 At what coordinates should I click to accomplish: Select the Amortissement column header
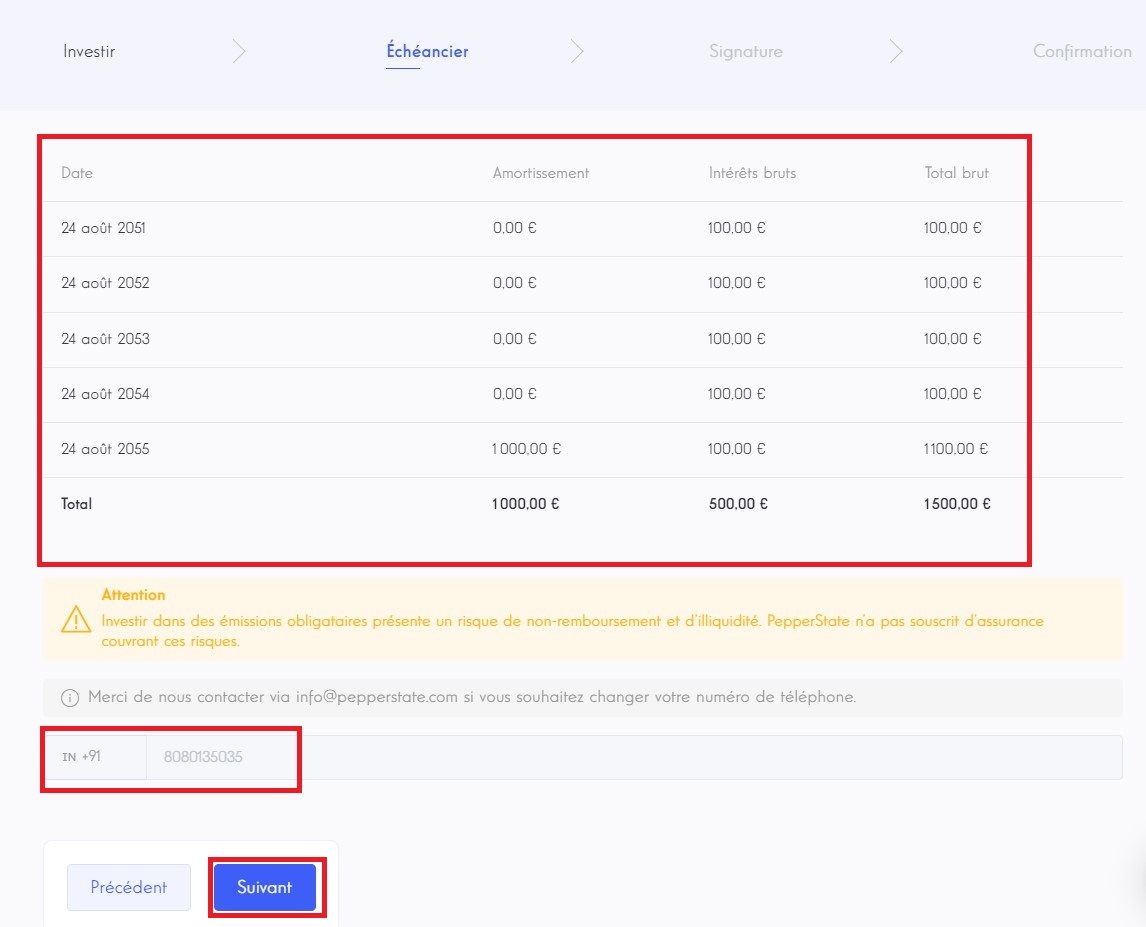click(541, 173)
